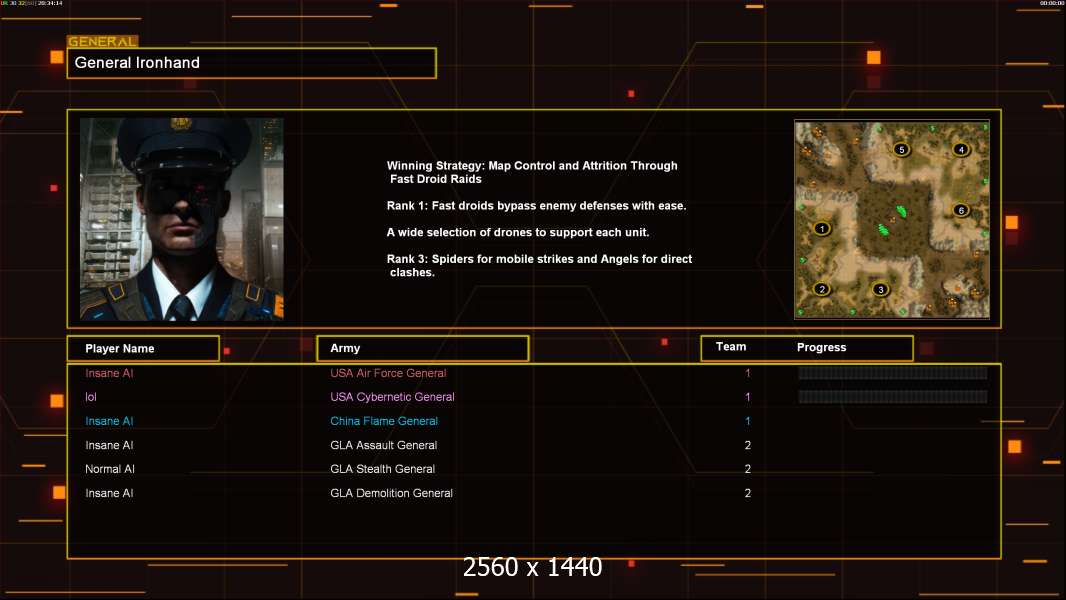Click 'A wide selection of drones' line
Viewport: 1066px width, 600px height.
click(518, 232)
